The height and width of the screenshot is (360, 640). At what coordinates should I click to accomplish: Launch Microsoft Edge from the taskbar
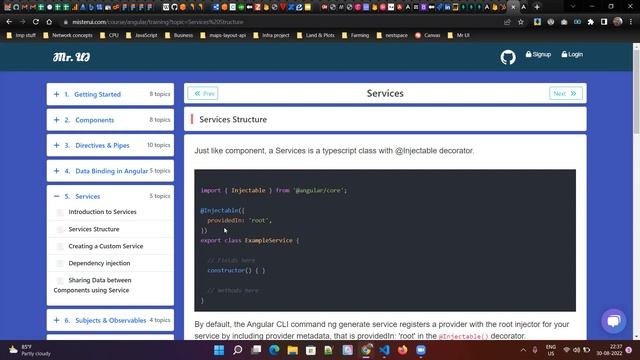click(274, 350)
